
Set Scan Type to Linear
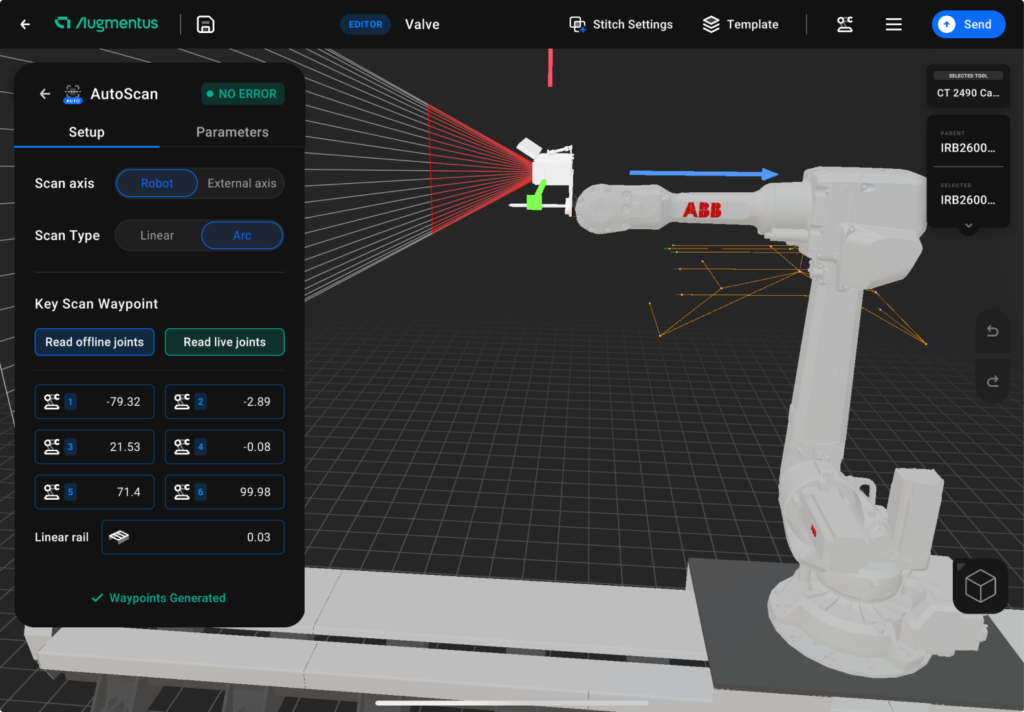pos(156,235)
